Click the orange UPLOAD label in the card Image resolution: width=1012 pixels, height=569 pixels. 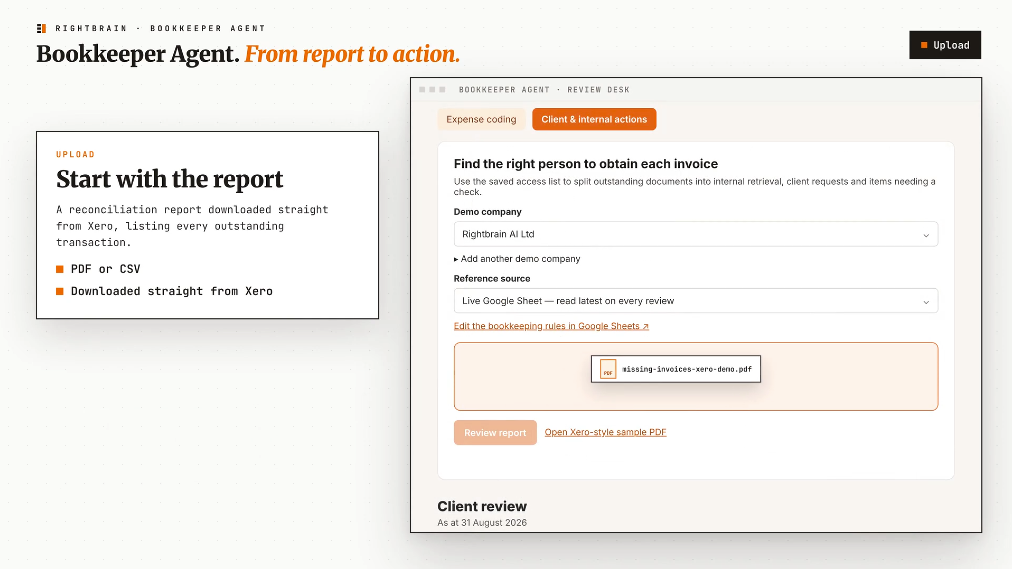[76, 154]
